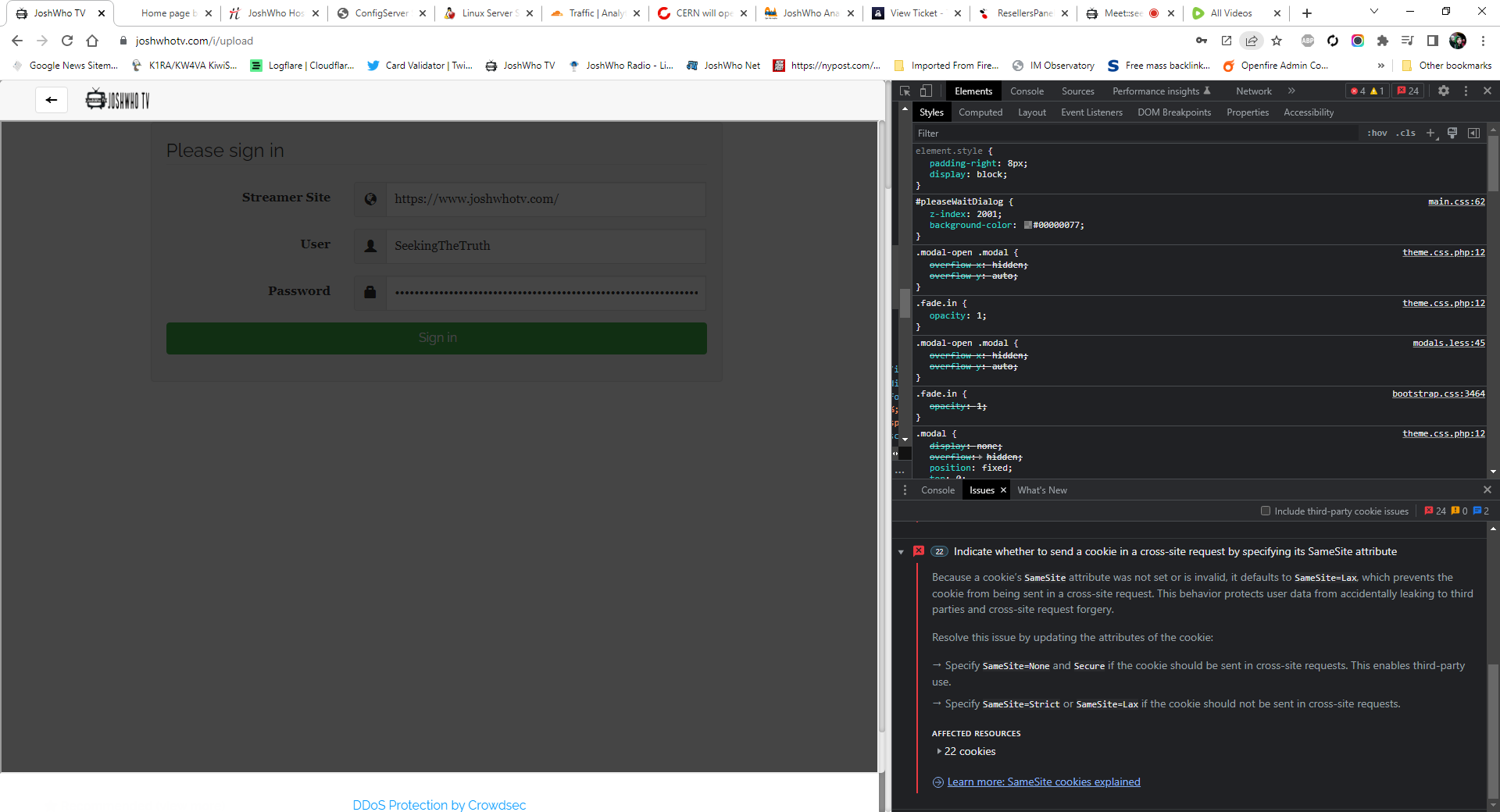Image resolution: width=1500 pixels, height=812 pixels.
Task: Click the new style rule plus icon
Action: 1431,133
